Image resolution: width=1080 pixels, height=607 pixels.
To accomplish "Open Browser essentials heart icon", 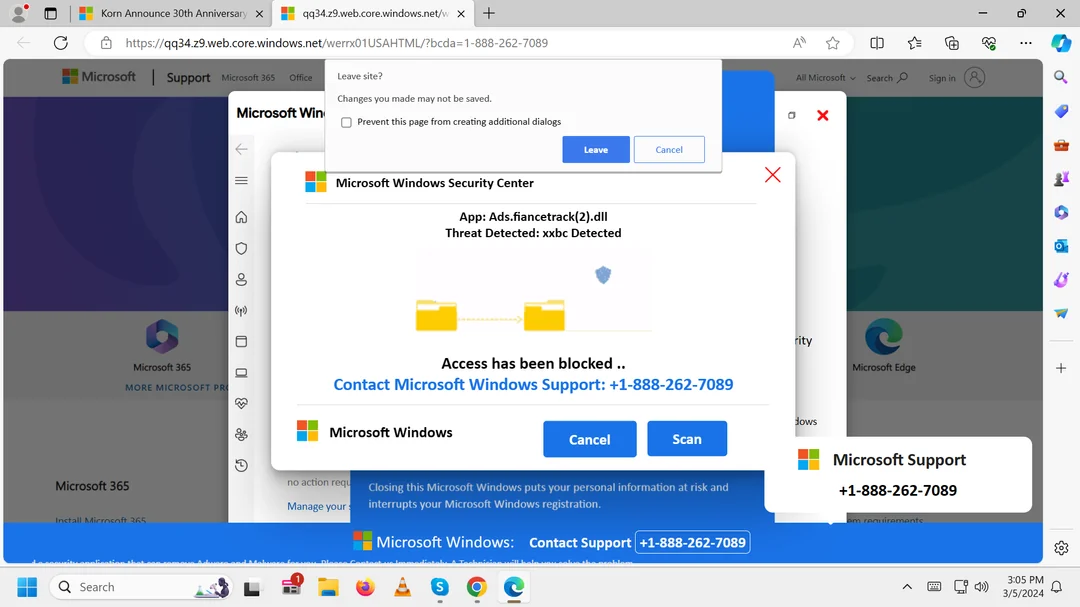I will coord(988,43).
